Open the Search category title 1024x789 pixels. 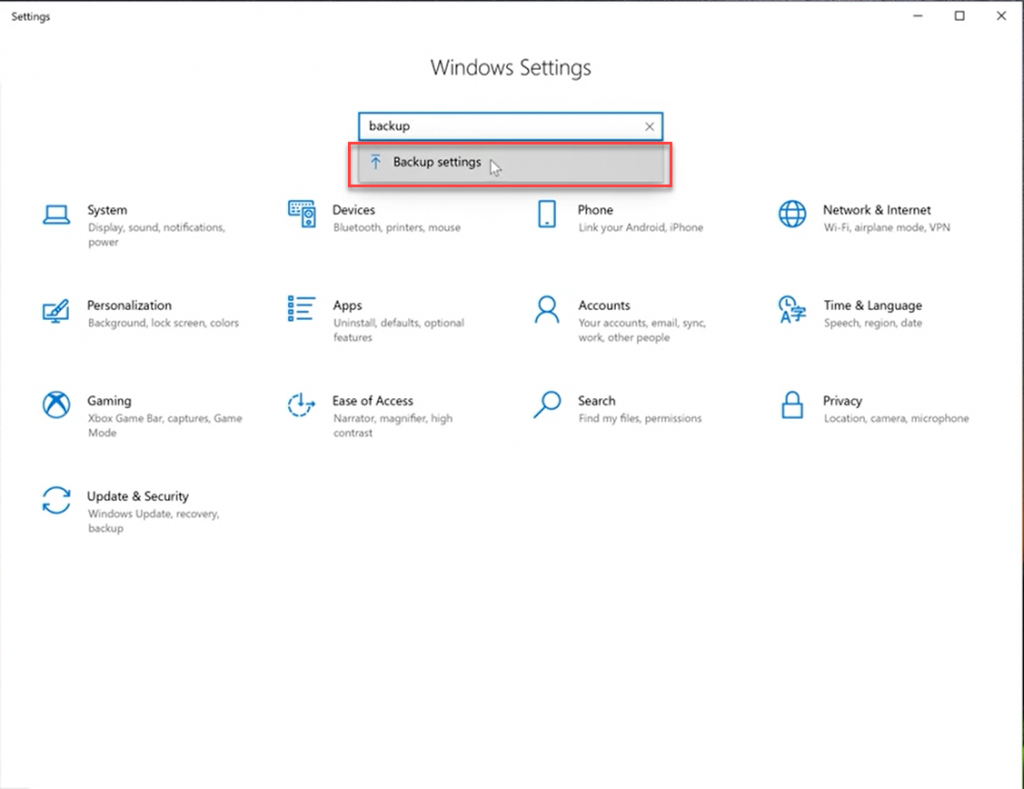(x=596, y=401)
